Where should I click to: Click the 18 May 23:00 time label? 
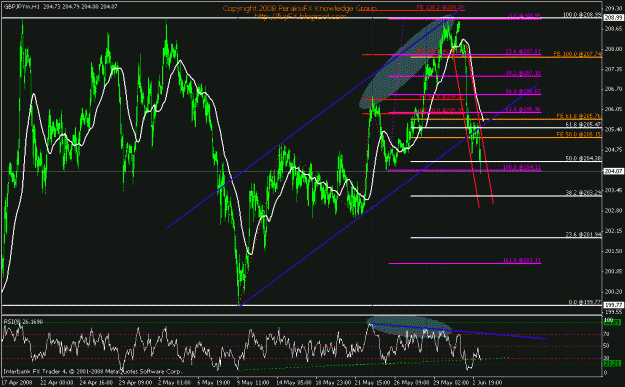[333, 383]
